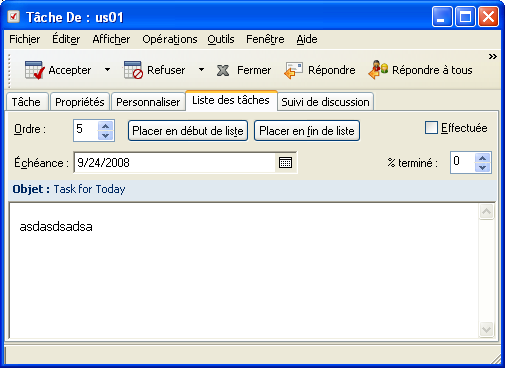The width and height of the screenshot is (505, 368).
Task: Click the Accepter toolbar label
Action: click(x=70, y=70)
